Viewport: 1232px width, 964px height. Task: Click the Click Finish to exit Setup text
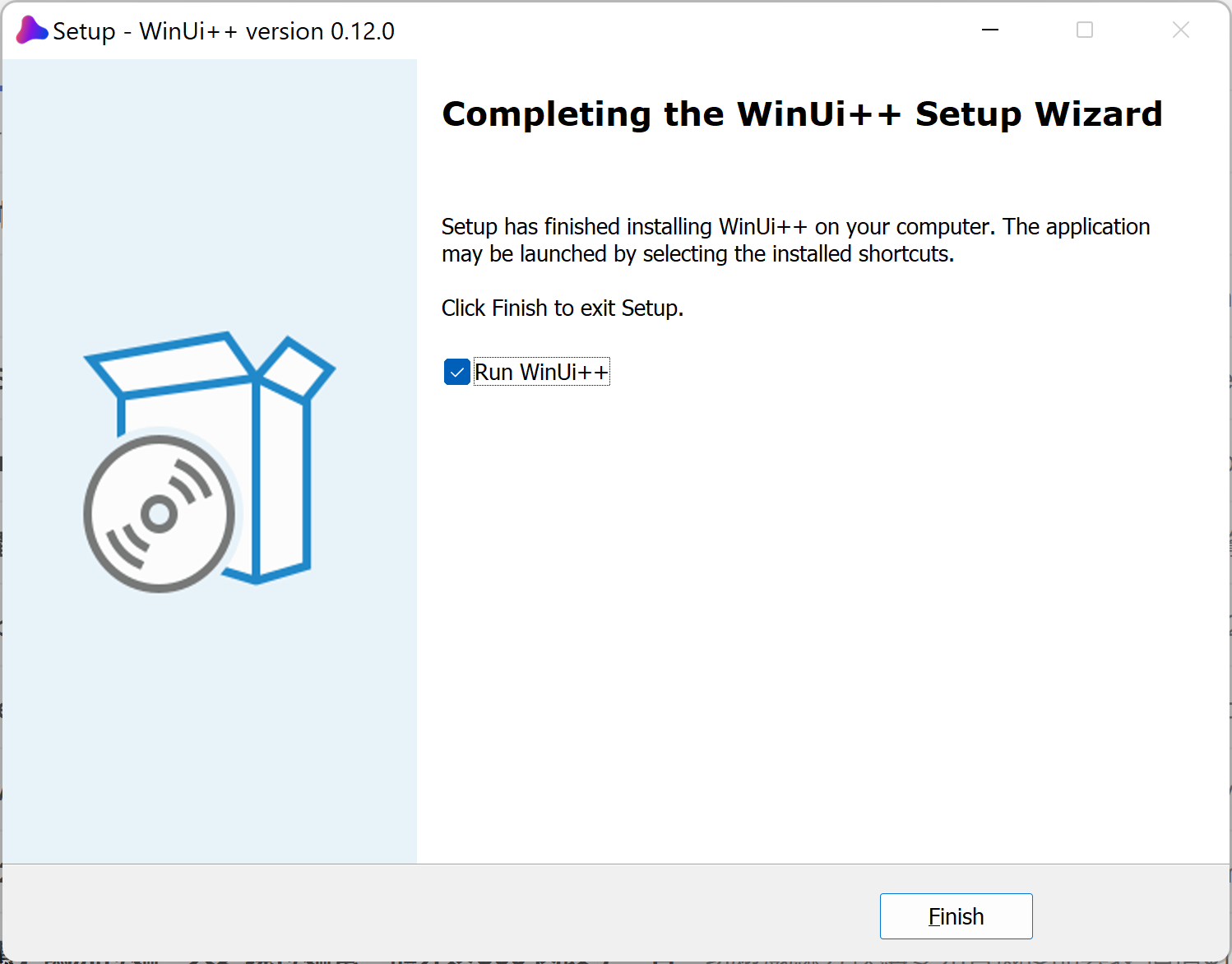563,308
